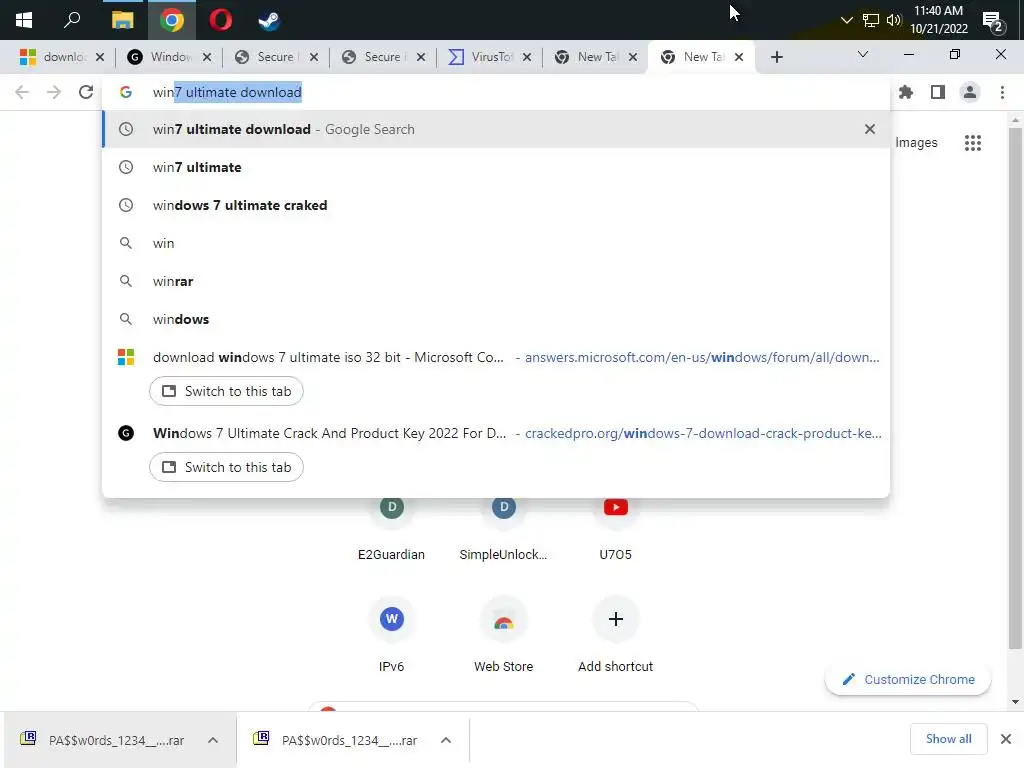Image resolution: width=1024 pixels, height=768 pixels.
Task: Switch to the Microsoft Community tab button
Action: (x=226, y=391)
